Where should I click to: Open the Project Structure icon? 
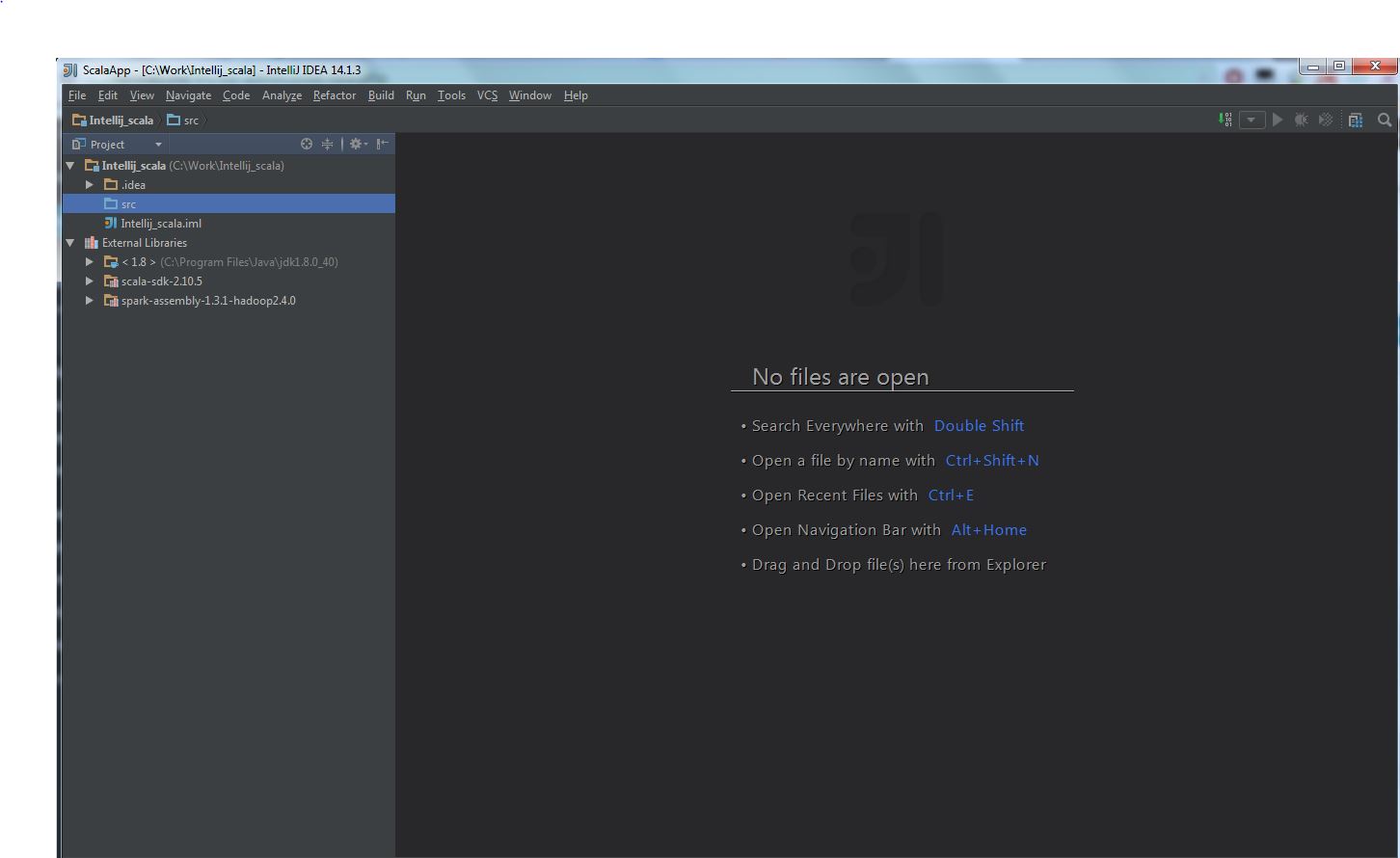pyautogui.click(x=1356, y=120)
